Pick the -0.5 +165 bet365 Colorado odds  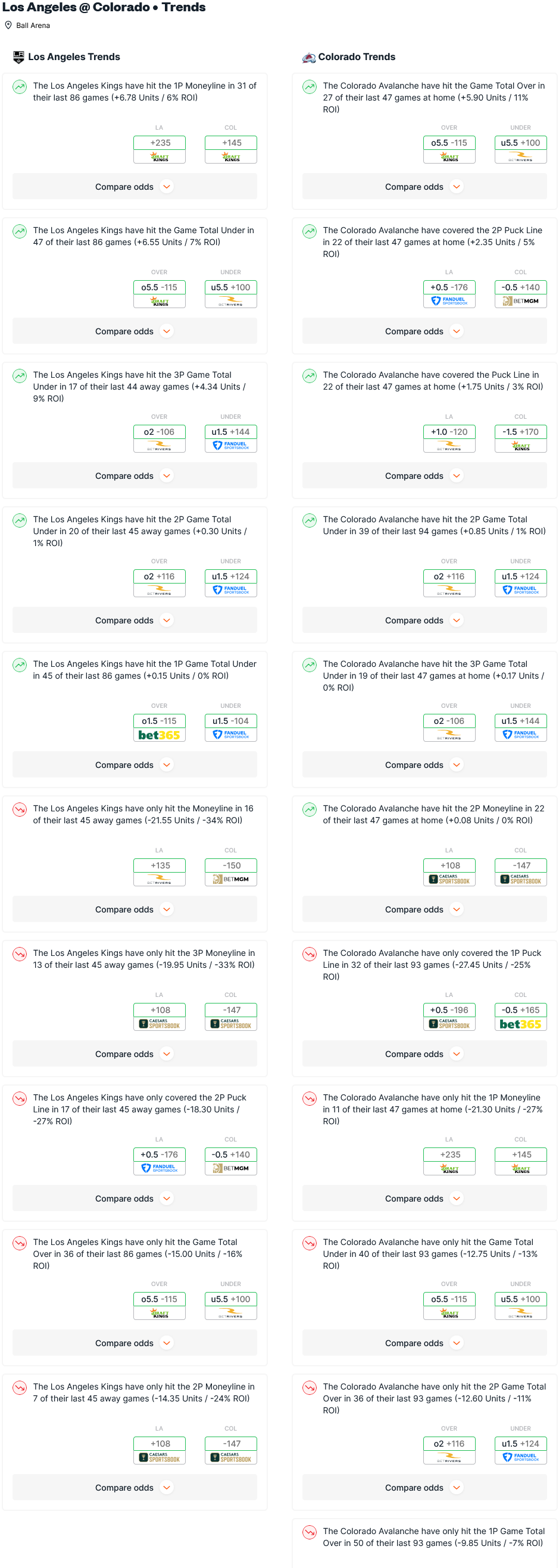point(520,1017)
